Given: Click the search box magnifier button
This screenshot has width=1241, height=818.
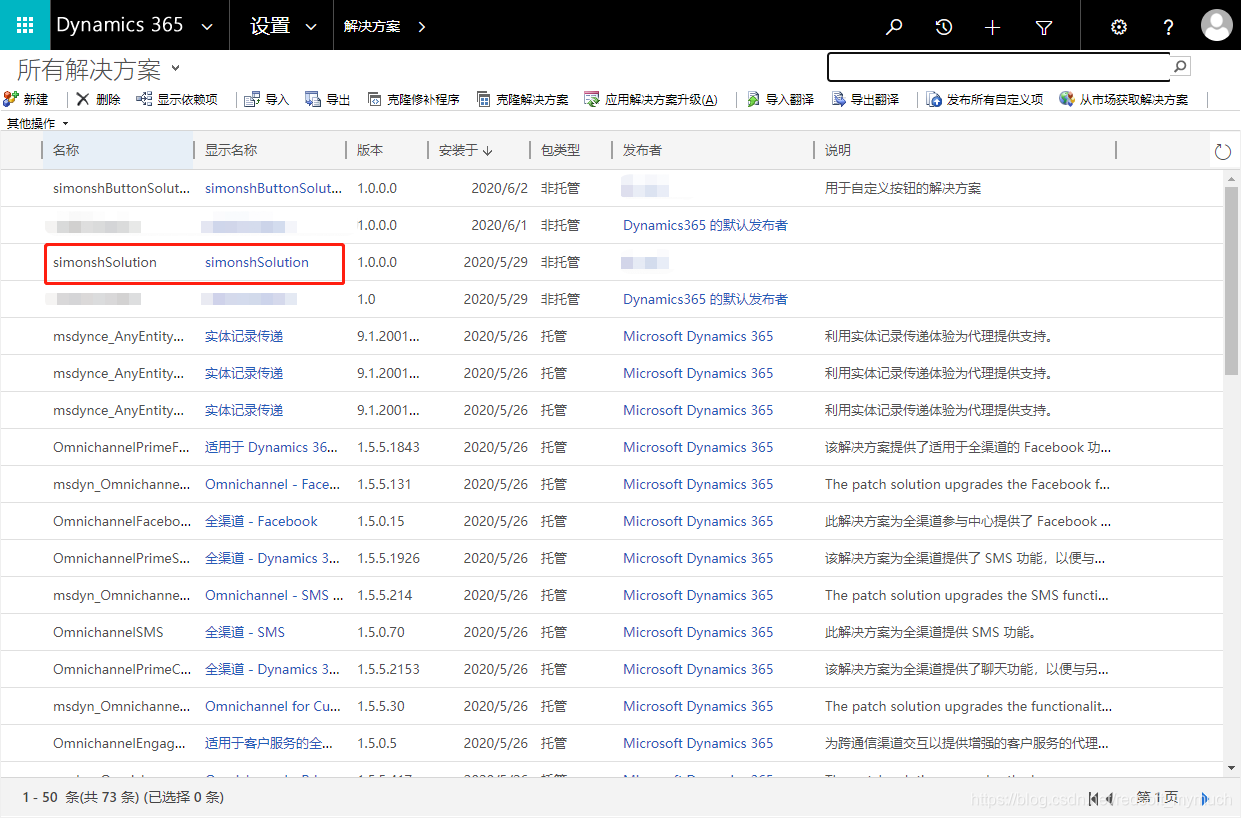Looking at the screenshot, I should (1180, 67).
